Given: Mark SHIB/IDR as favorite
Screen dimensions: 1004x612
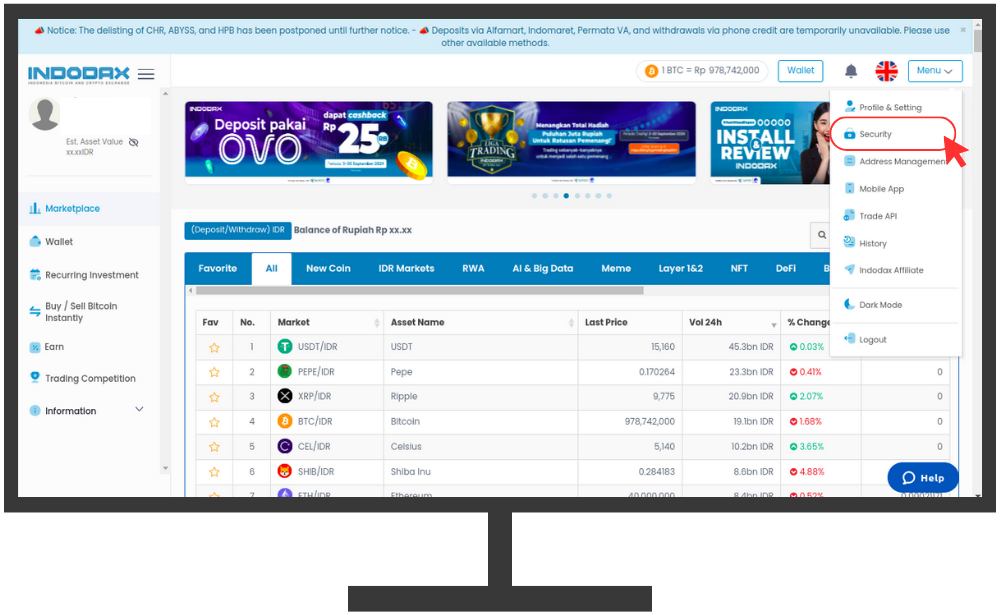Looking at the screenshot, I should [214, 472].
